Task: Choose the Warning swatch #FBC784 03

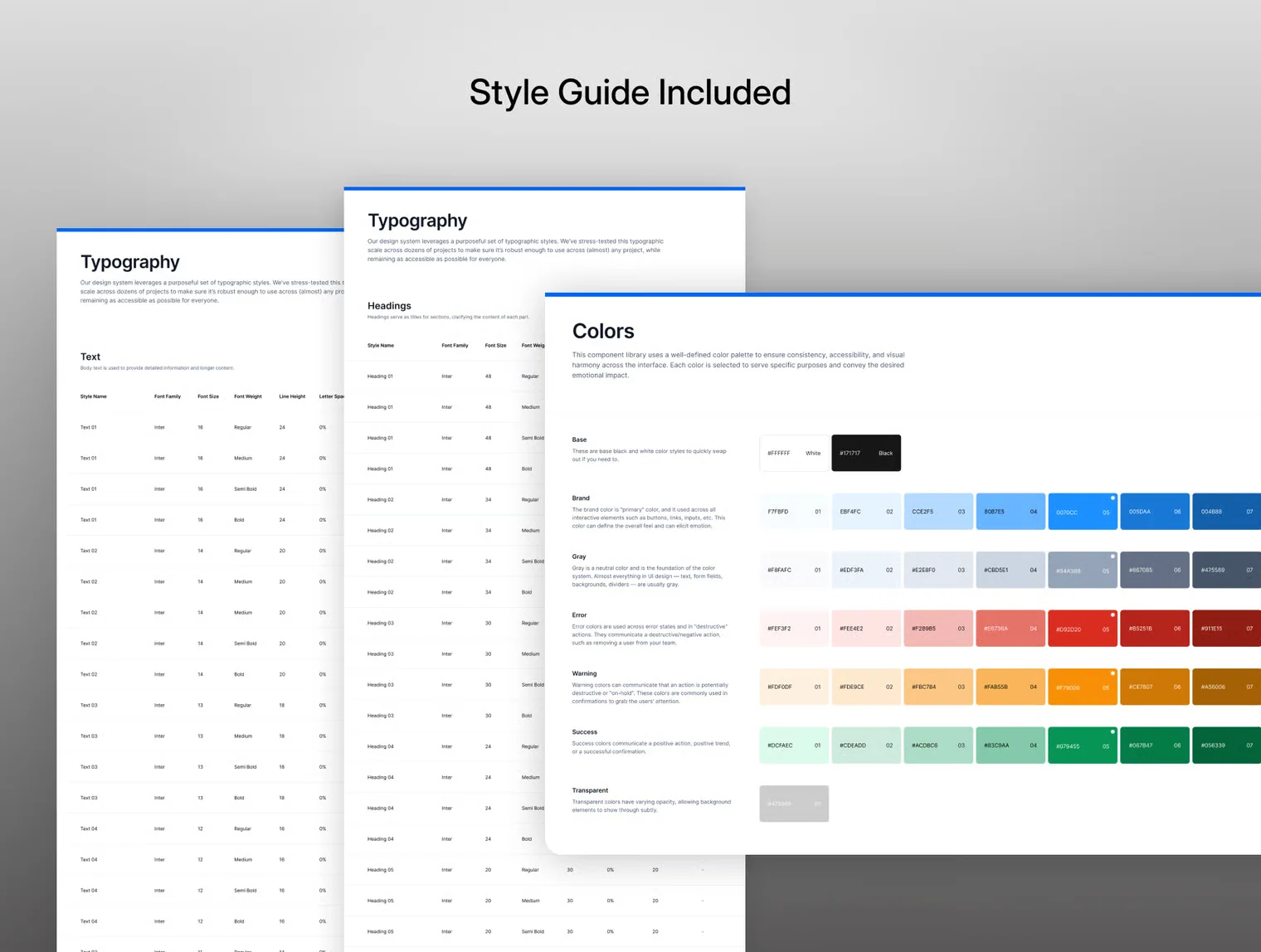Action: tap(938, 687)
